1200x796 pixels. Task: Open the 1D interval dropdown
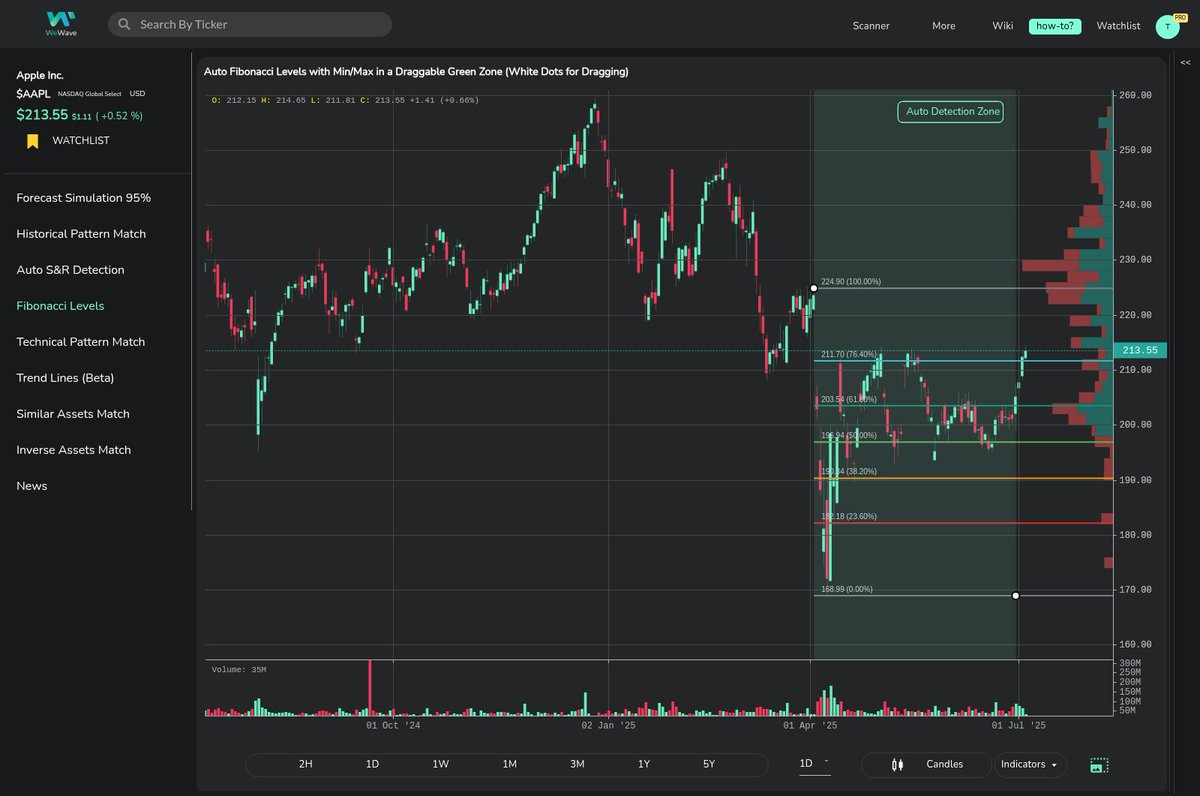pos(814,764)
